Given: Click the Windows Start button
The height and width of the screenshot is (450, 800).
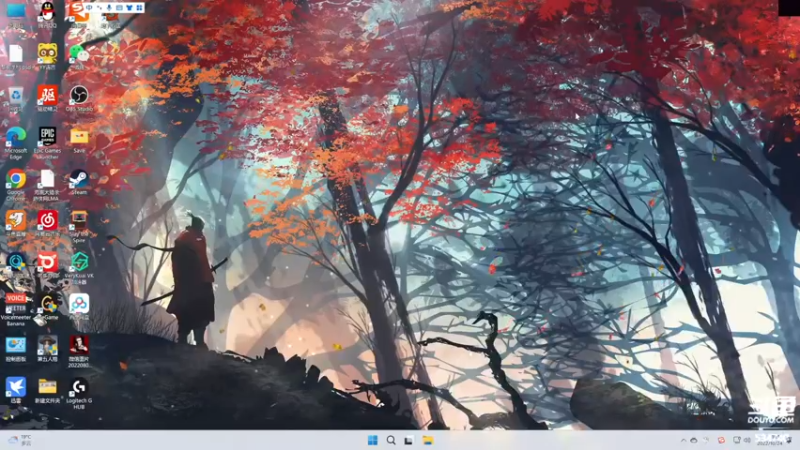Looking at the screenshot, I should click(x=372, y=440).
